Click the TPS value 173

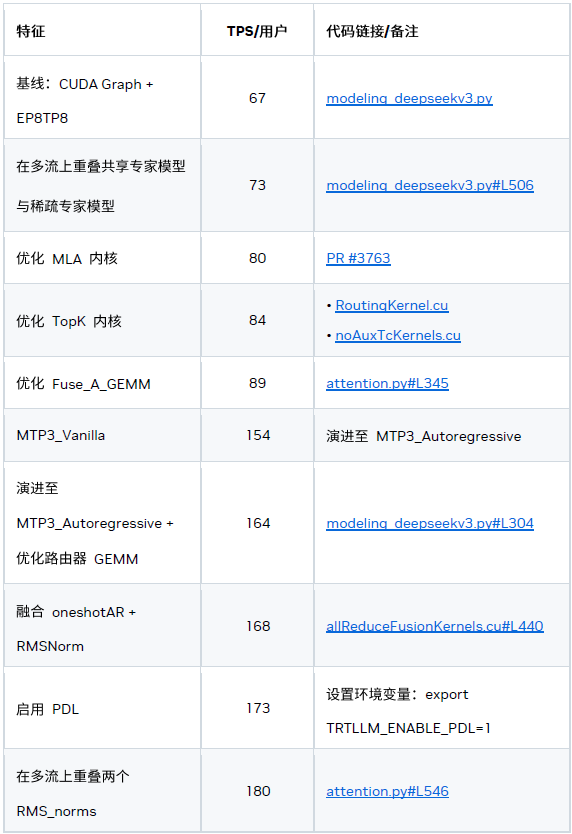[258, 708]
